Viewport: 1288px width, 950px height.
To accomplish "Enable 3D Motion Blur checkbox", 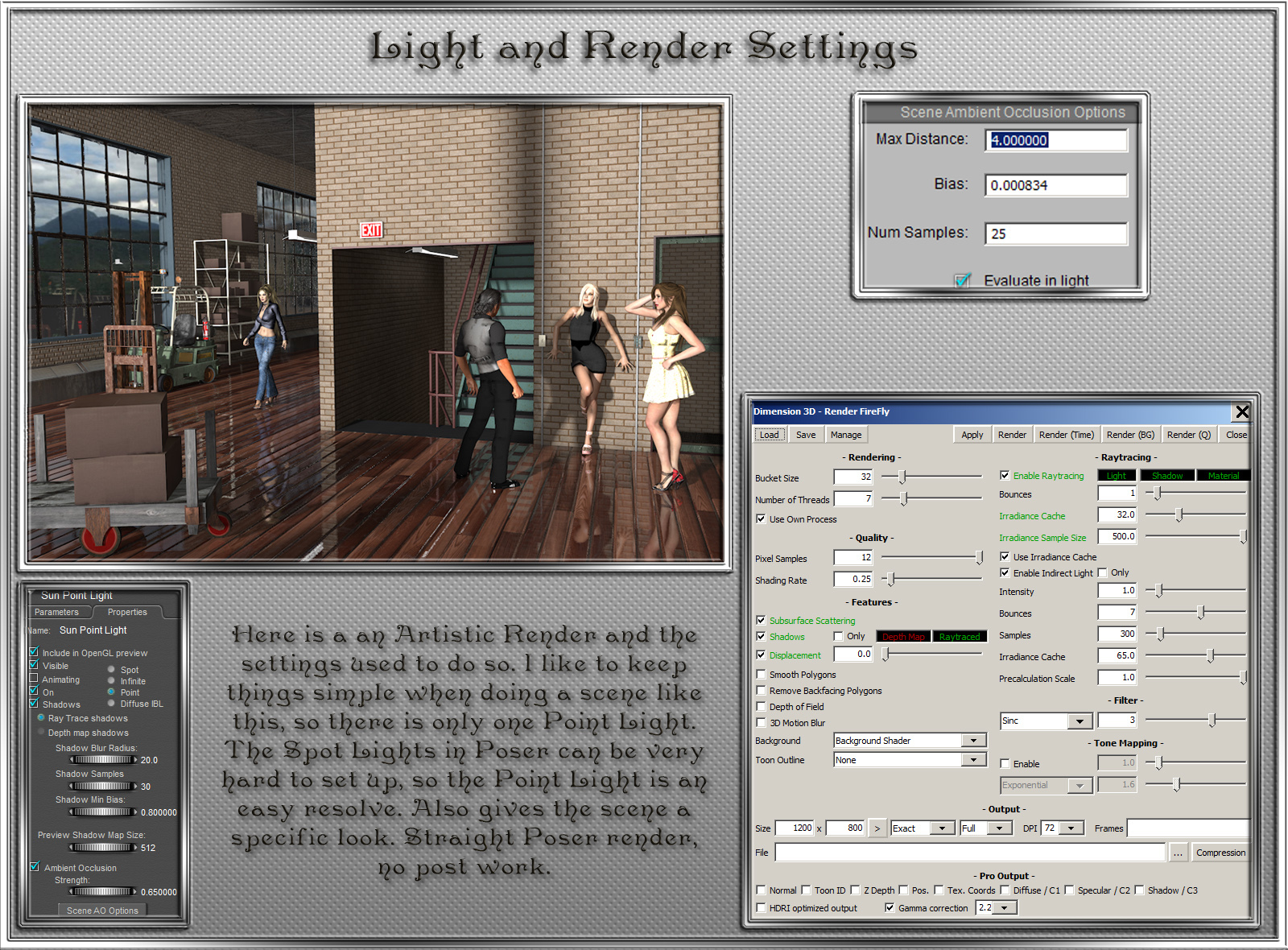I will pyautogui.click(x=761, y=723).
